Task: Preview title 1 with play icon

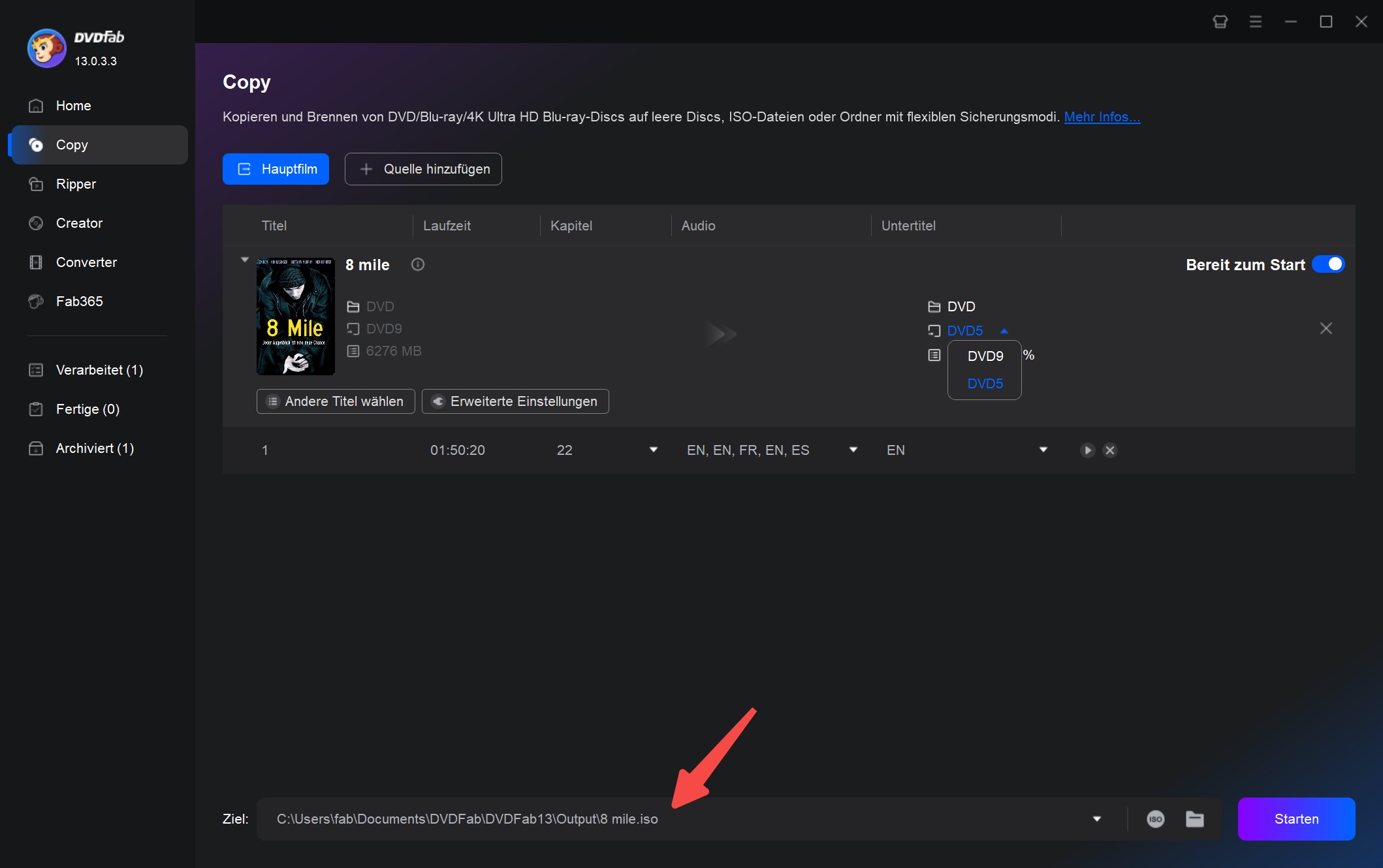Action: pyautogui.click(x=1087, y=450)
